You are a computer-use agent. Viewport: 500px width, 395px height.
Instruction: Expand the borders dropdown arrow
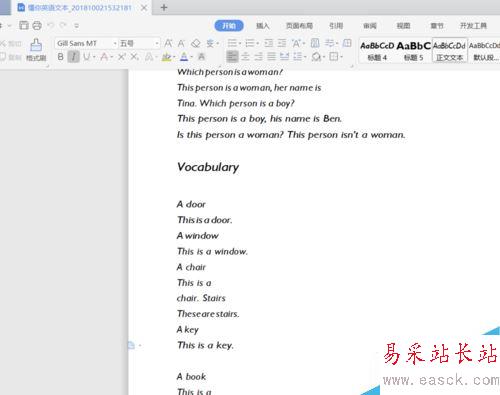[x=341, y=57]
